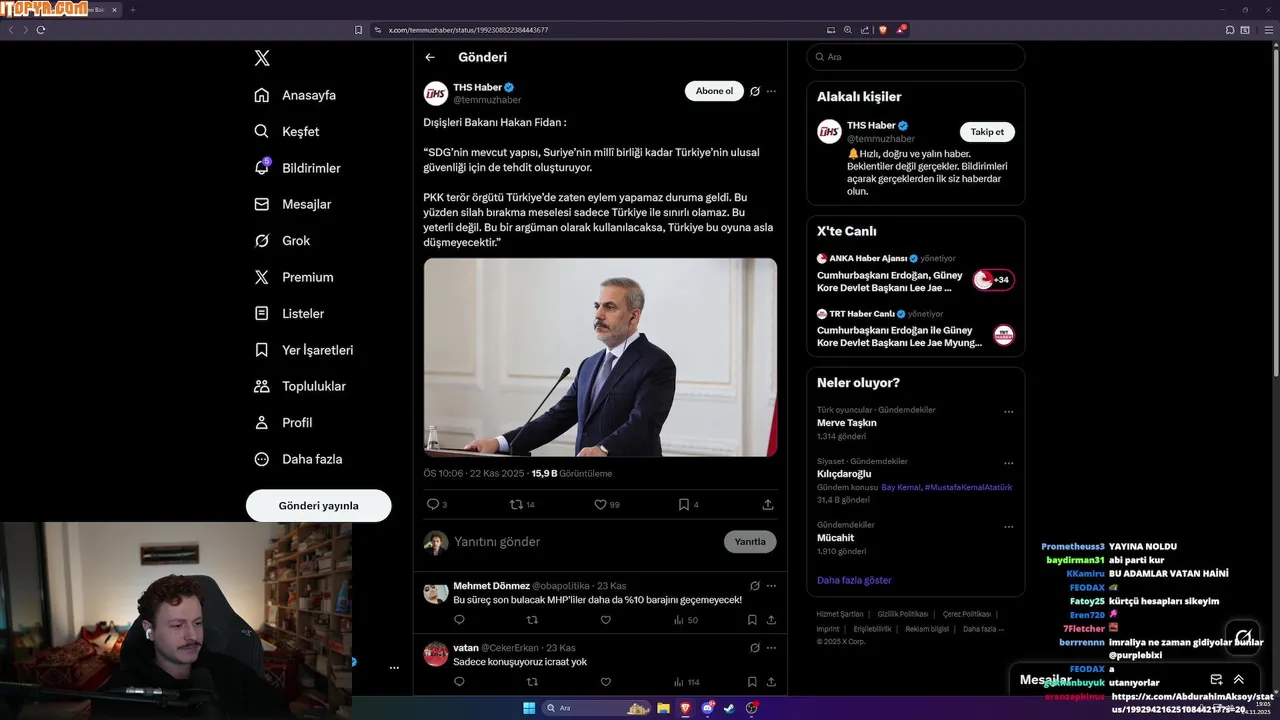Click Grok icon on Mehmet Dönmez reply

coord(755,586)
